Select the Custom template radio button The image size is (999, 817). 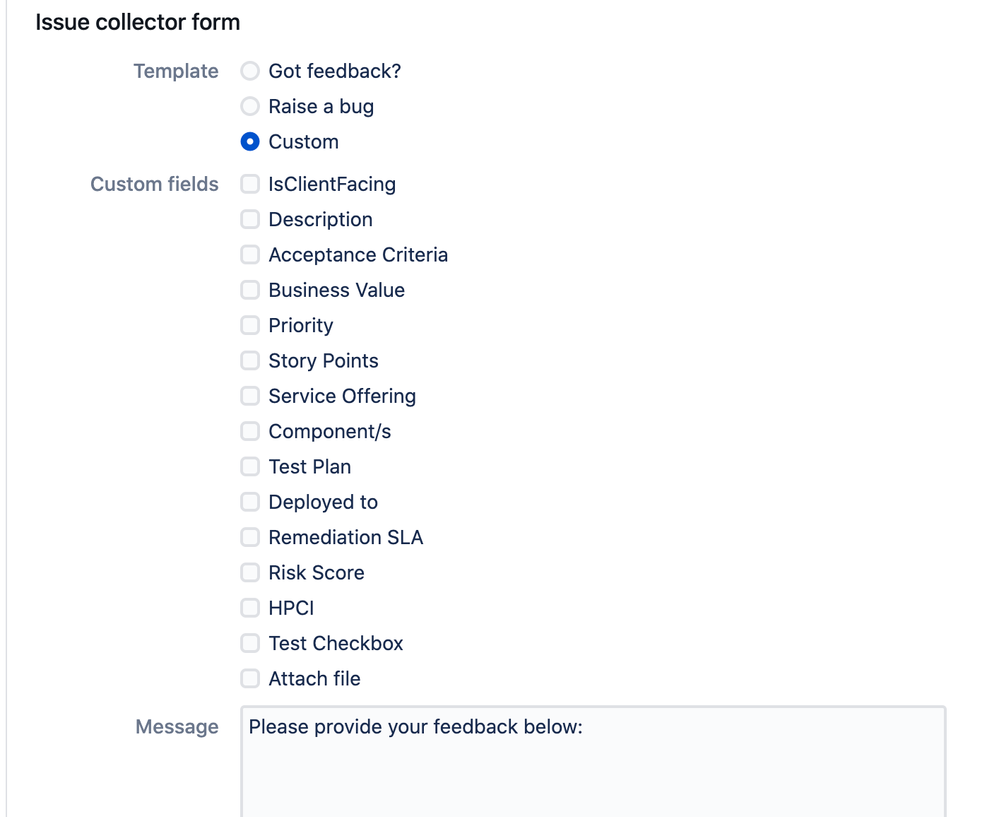[250, 141]
